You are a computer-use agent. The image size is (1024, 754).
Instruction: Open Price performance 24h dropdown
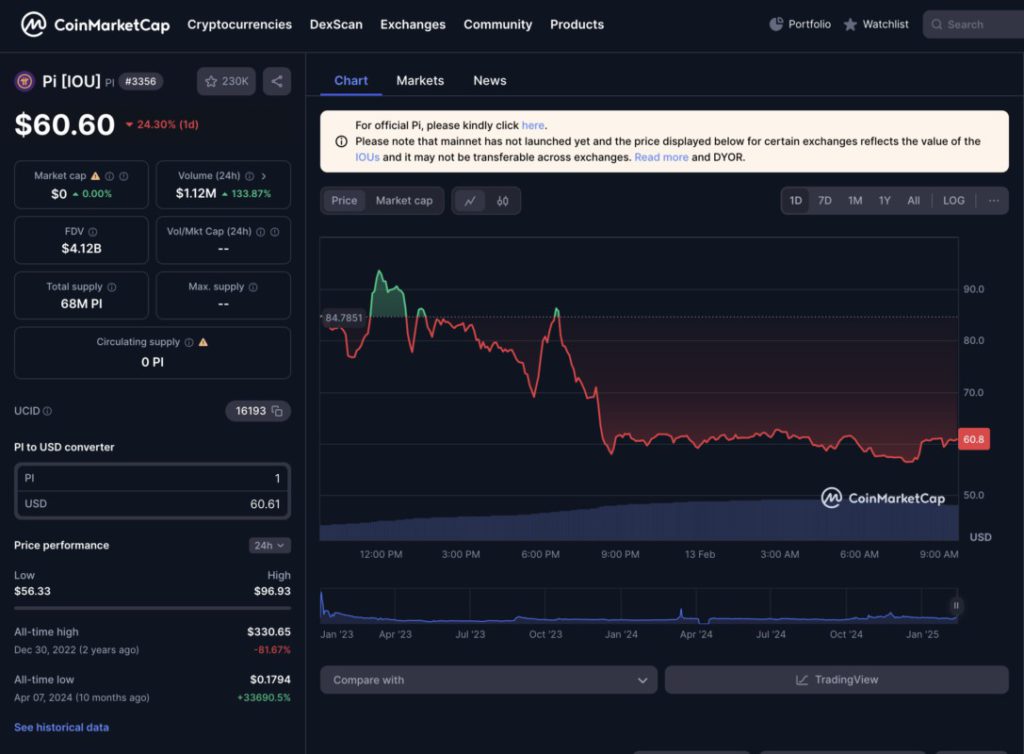tap(270, 546)
